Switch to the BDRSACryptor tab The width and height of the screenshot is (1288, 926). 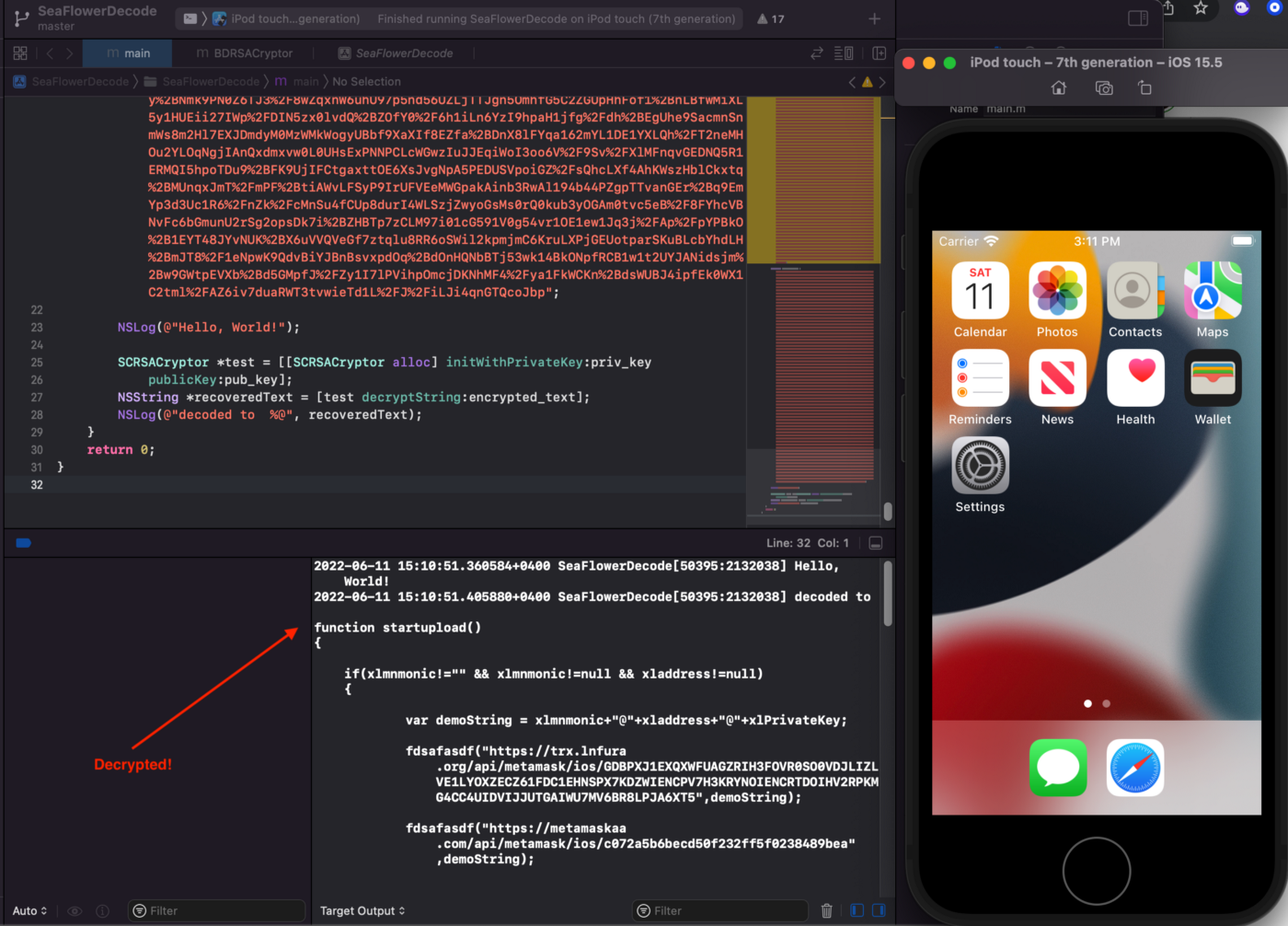click(244, 53)
